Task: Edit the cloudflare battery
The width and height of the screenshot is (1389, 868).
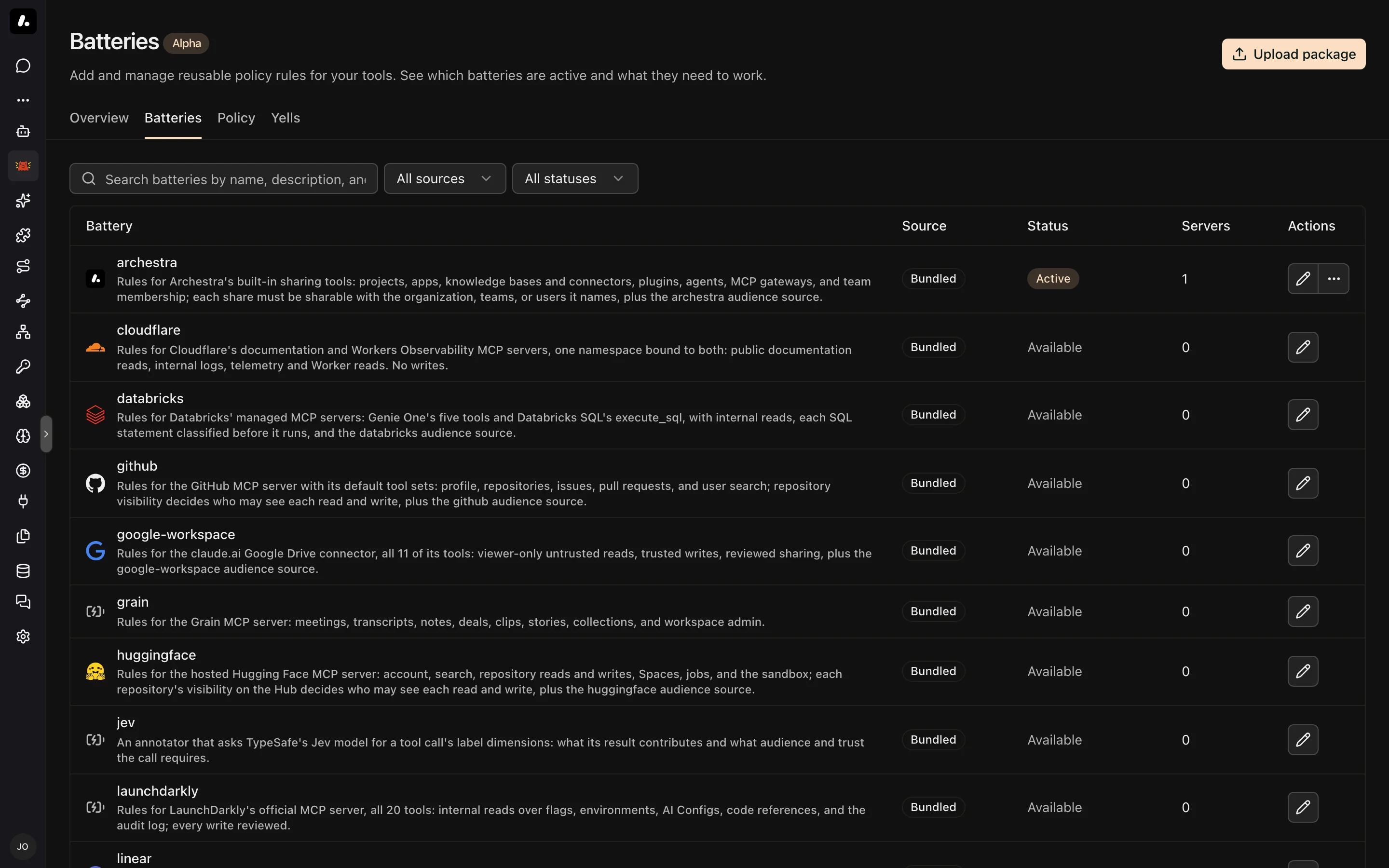Action: tap(1303, 347)
